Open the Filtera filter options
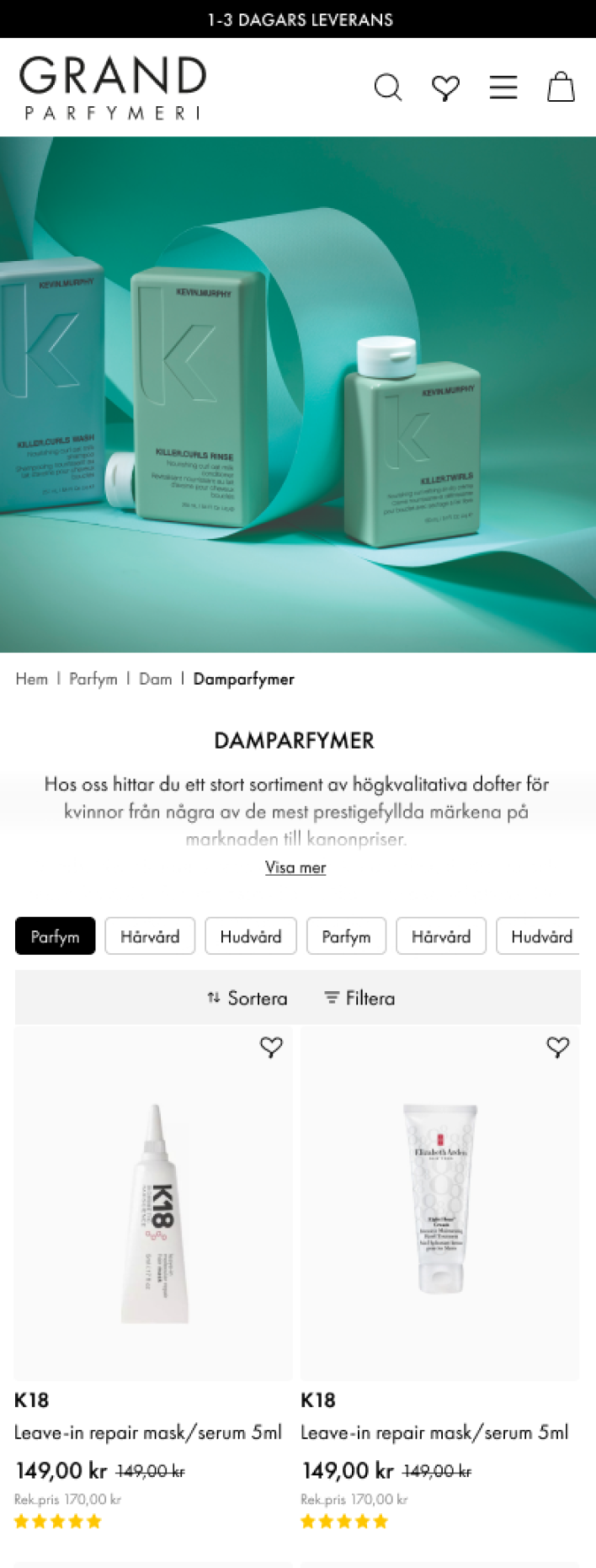 point(359,998)
